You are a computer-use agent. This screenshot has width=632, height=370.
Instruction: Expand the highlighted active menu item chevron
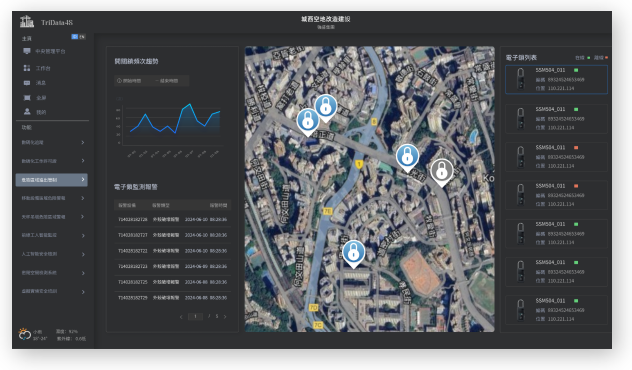click(83, 179)
